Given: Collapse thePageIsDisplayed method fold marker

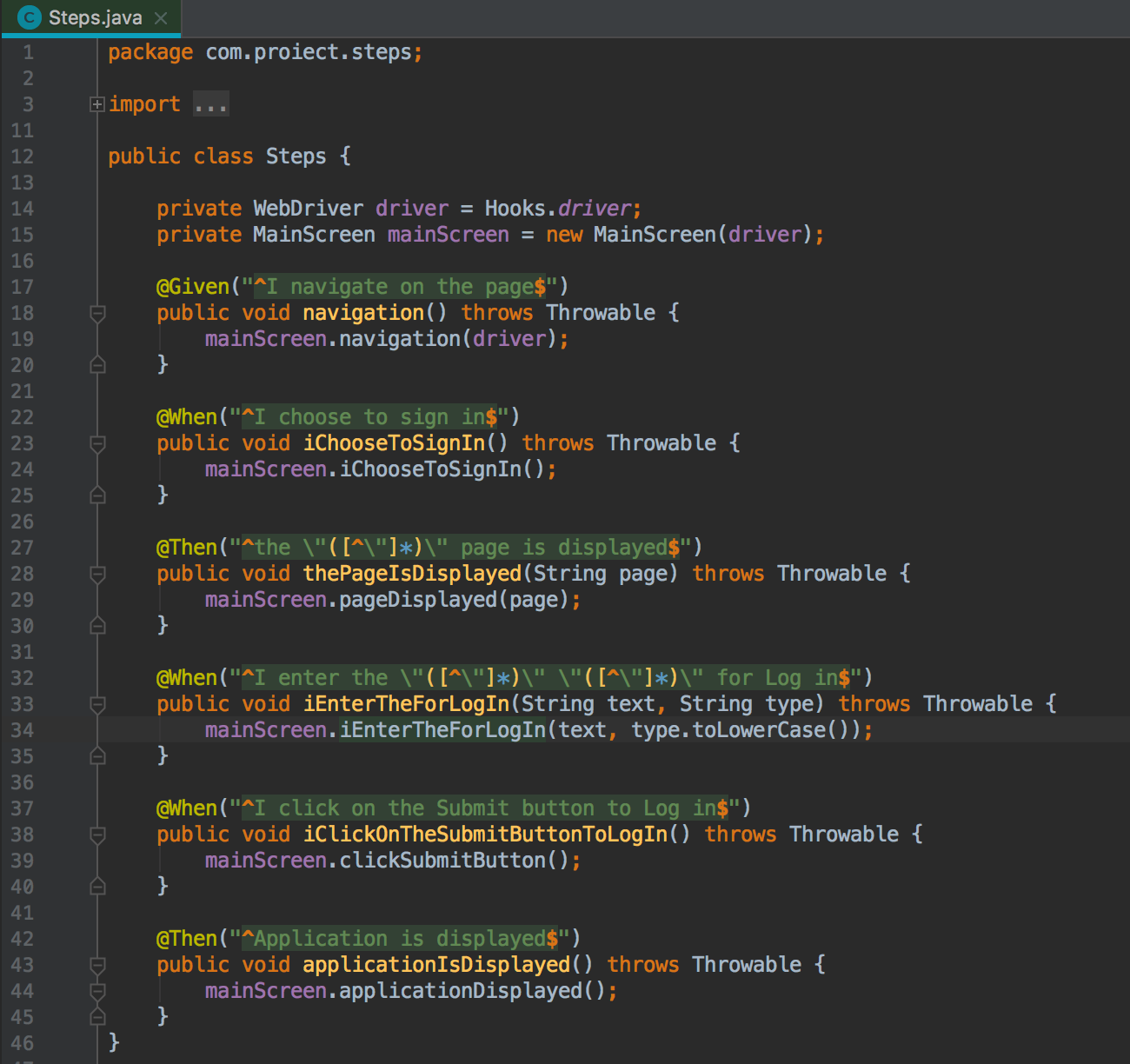Looking at the screenshot, I should tap(97, 574).
